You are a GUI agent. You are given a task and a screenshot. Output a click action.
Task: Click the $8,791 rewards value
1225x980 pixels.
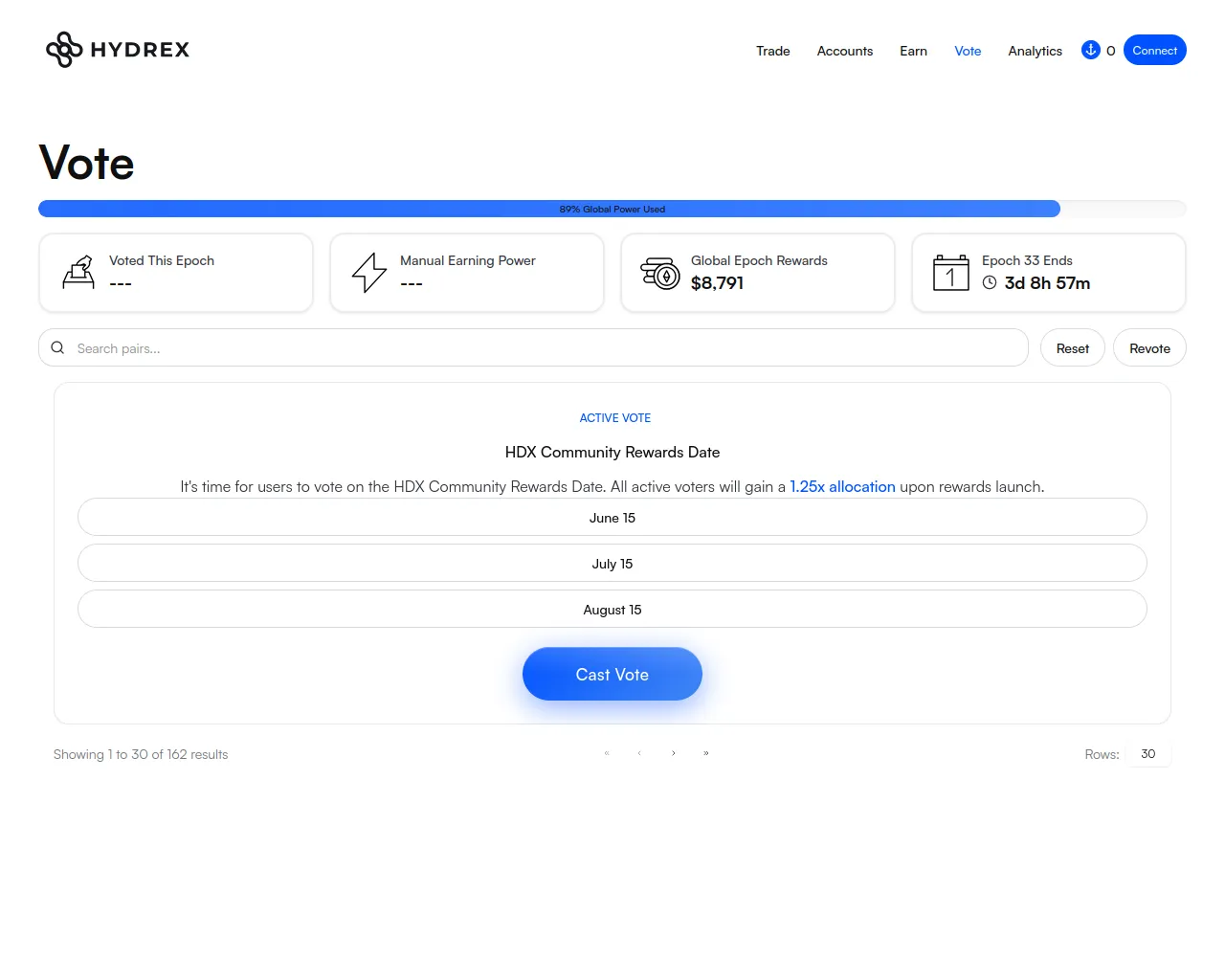tap(717, 282)
